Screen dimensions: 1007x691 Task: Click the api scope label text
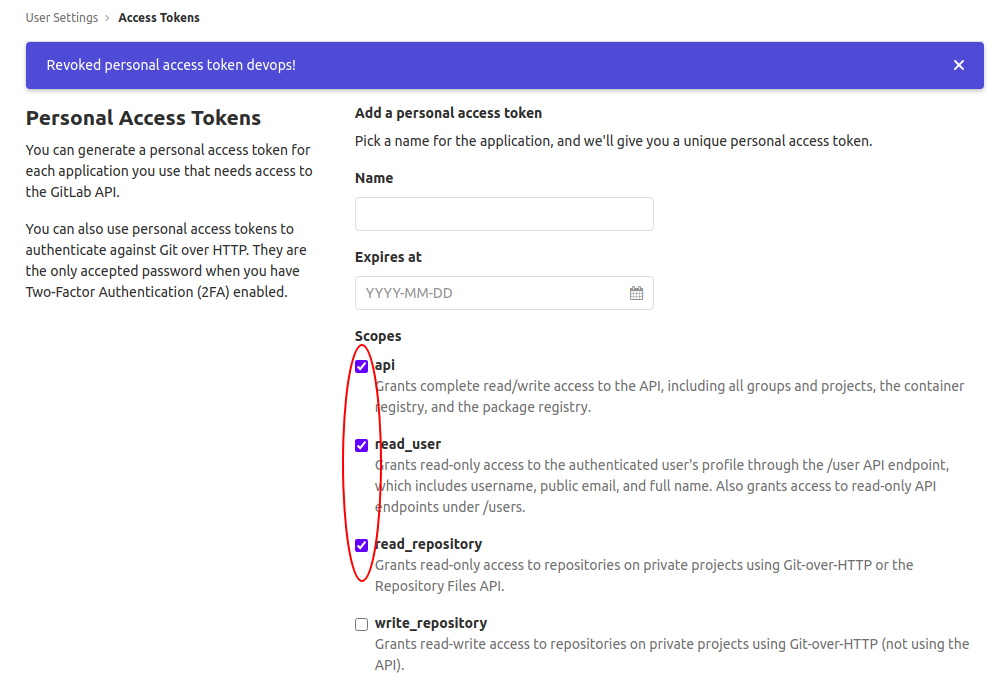[385, 365]
